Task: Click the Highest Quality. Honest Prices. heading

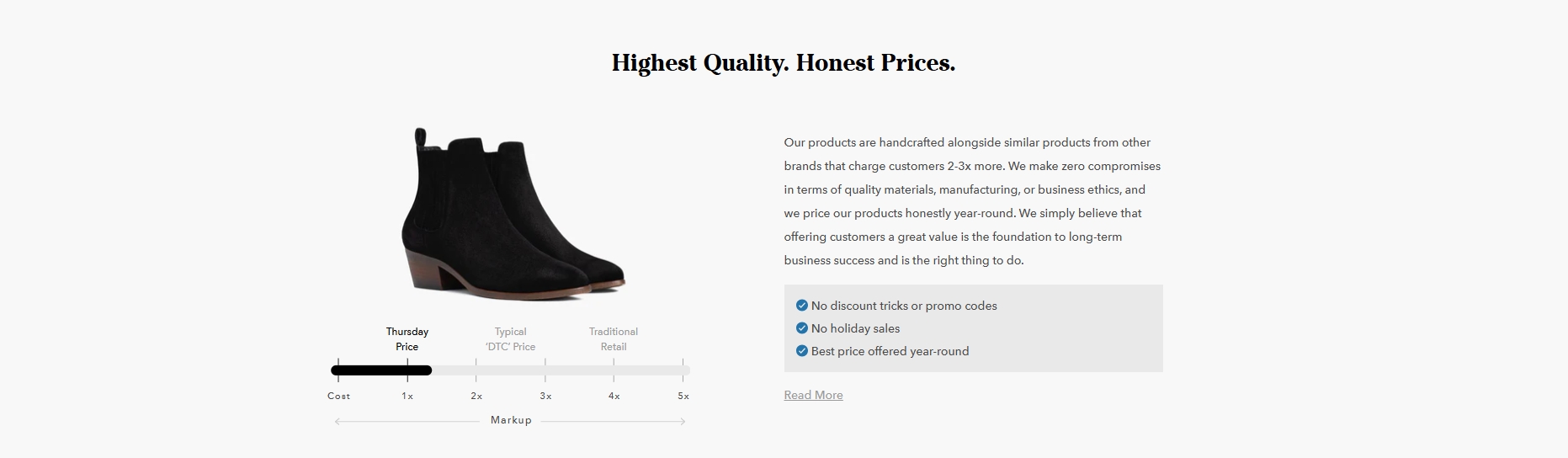Action: coord(784,63)
